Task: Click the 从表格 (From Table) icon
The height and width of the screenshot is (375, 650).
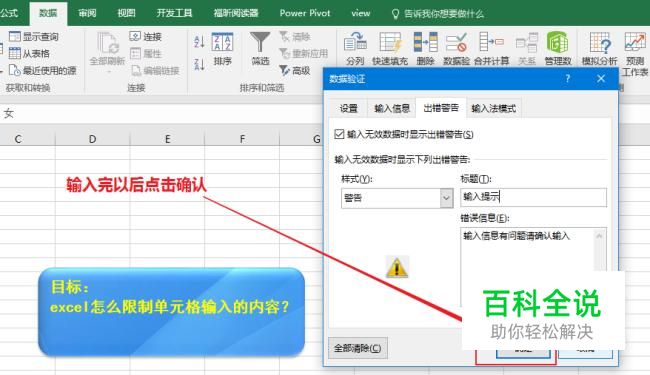Action: [15, 53]
